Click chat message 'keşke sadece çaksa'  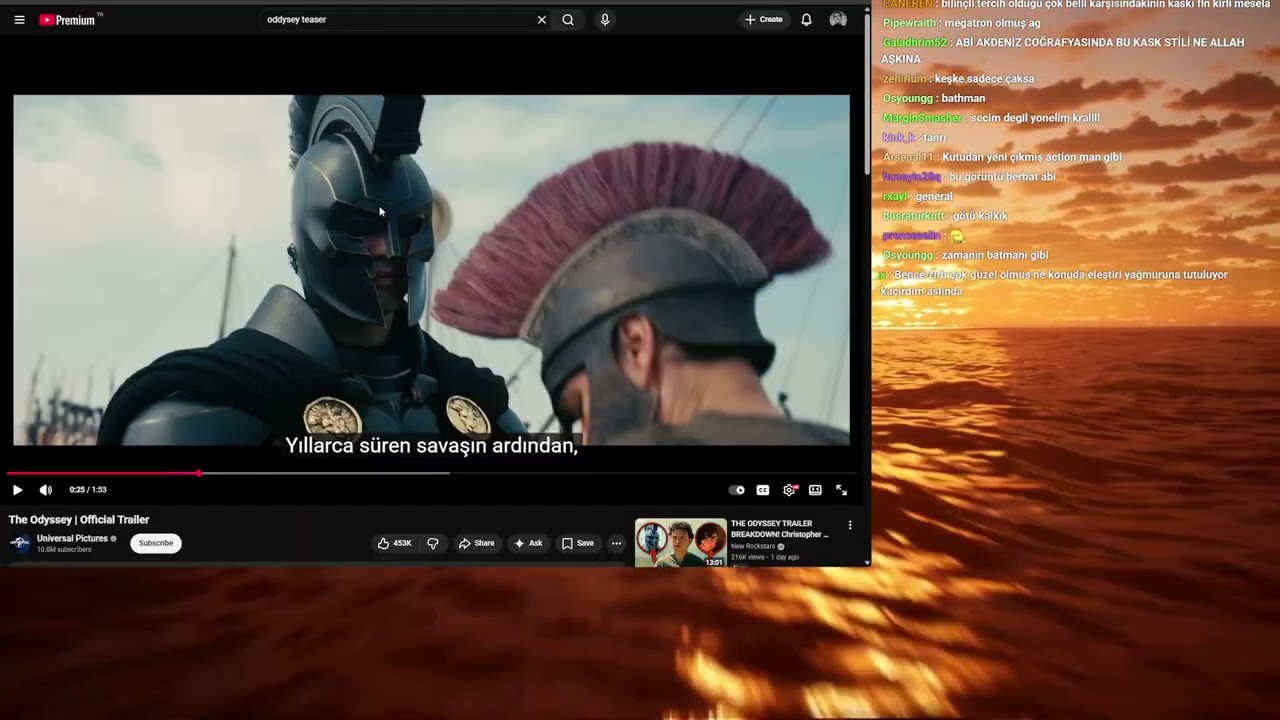(984, 79)
